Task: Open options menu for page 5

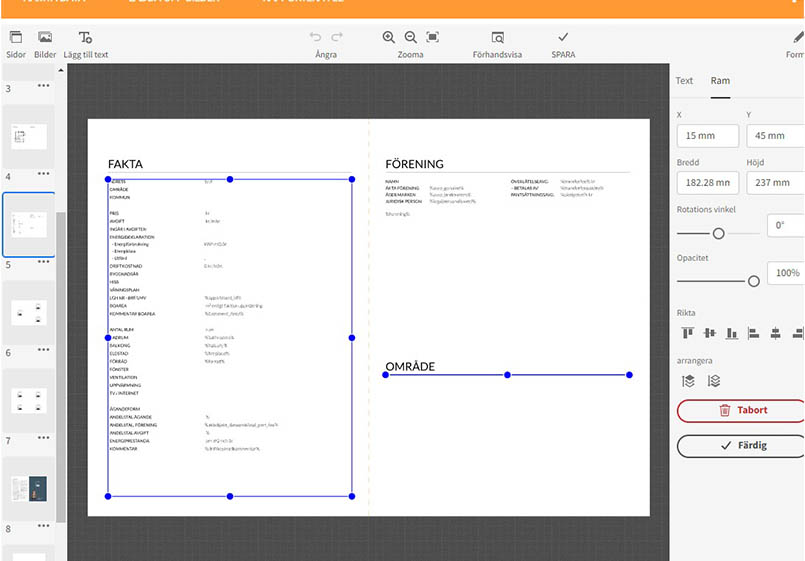Action: click(44, 263)
